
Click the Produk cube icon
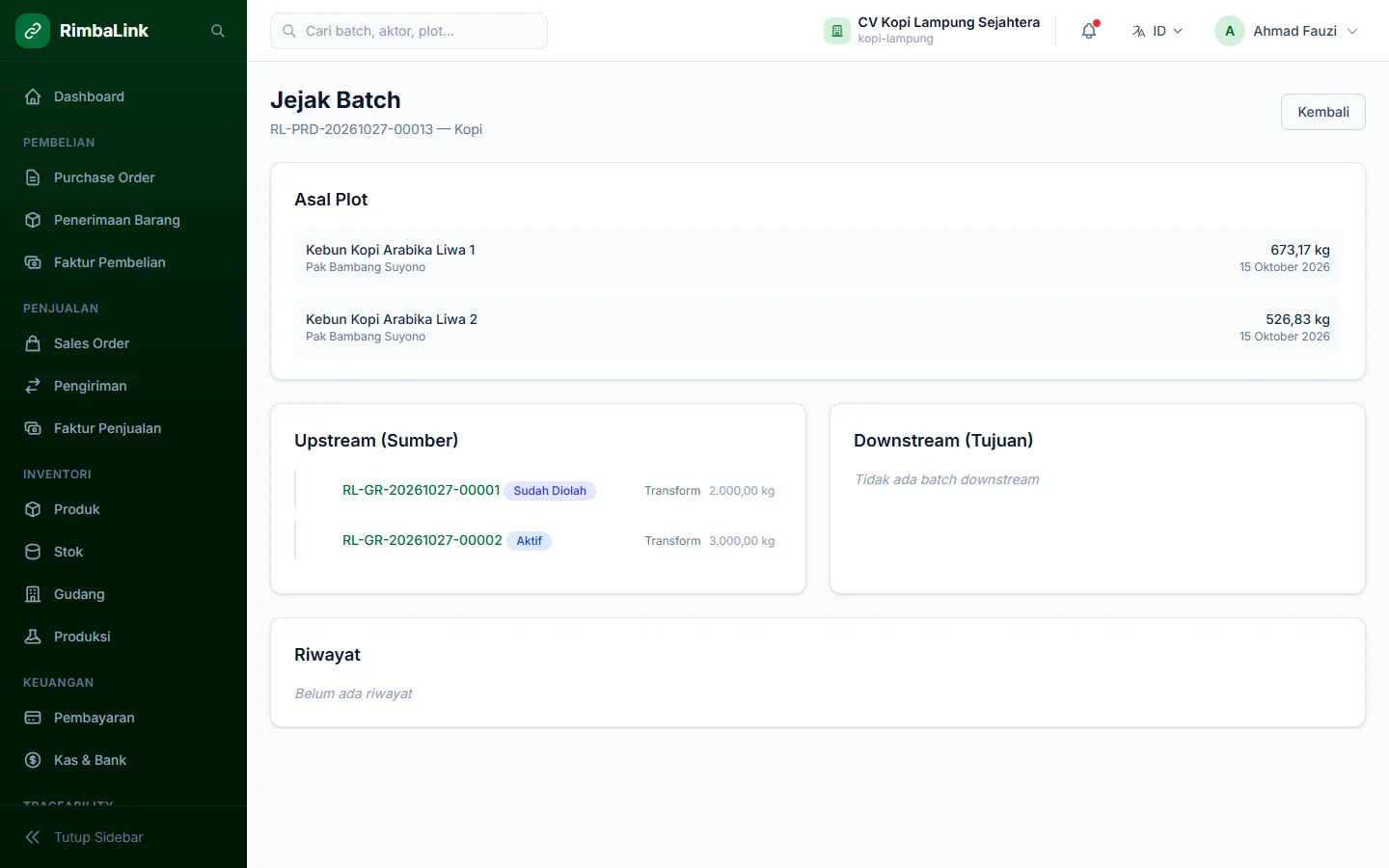pyautogui.click(x=33, y=509)
